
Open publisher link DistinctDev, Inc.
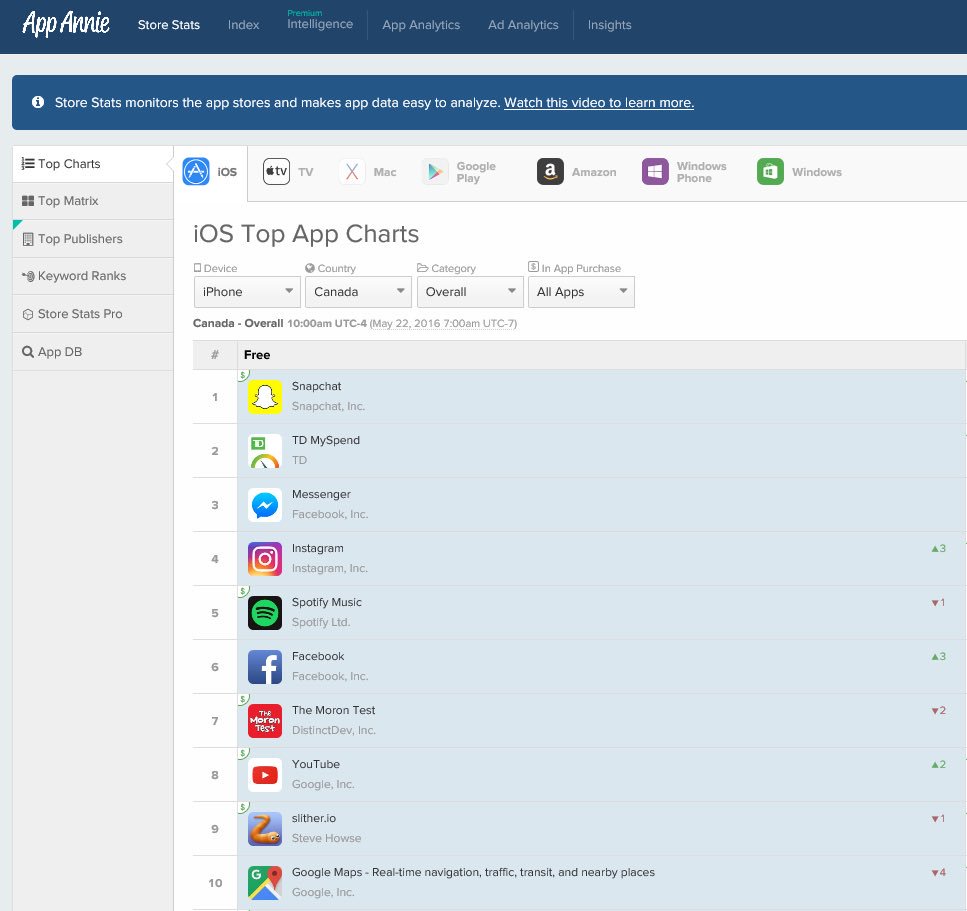click(333, 730)
